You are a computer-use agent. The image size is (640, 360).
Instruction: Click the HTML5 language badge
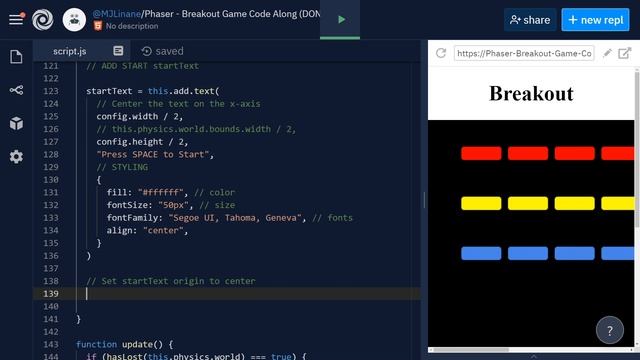98,26
